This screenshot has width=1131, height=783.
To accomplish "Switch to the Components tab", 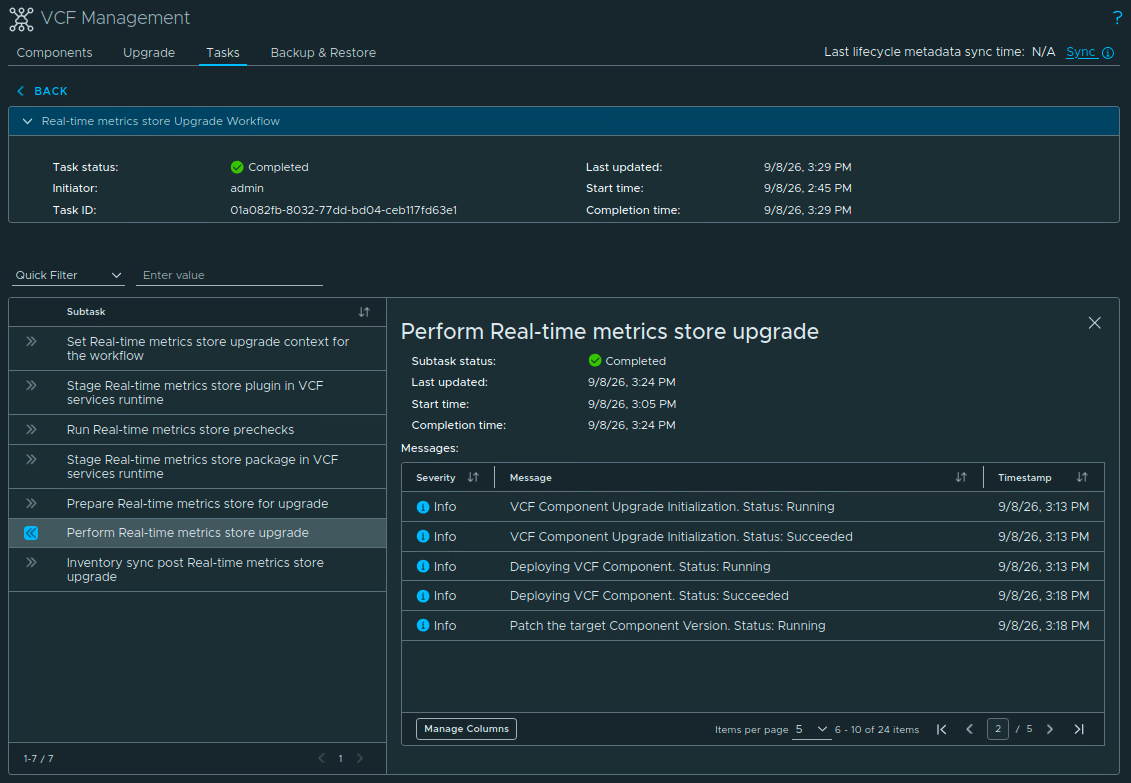I will (54, 53).
